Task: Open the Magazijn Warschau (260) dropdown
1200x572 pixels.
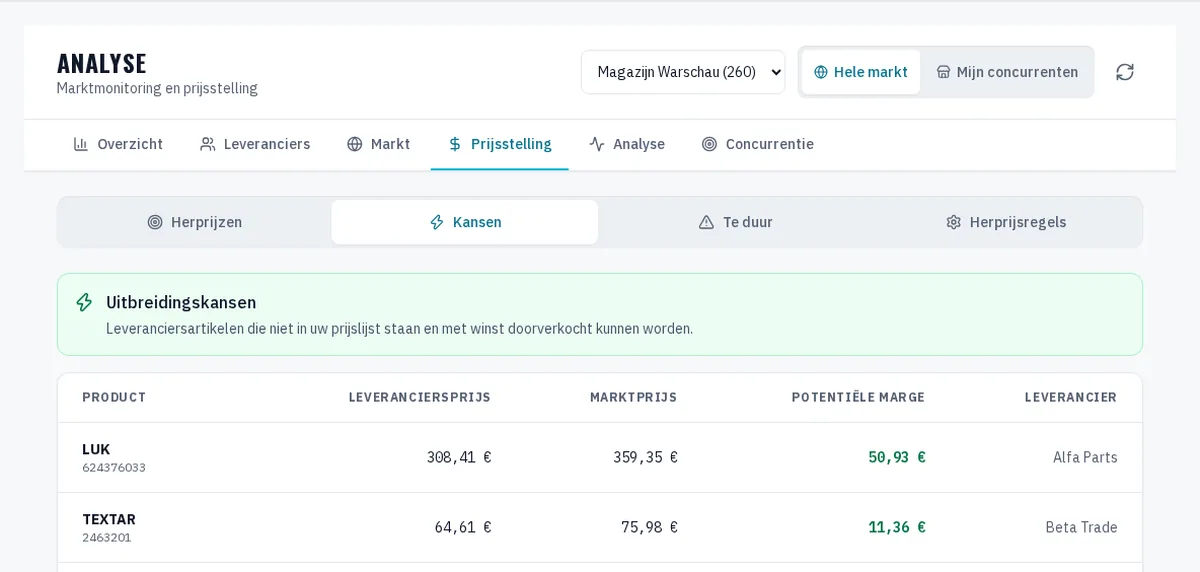Action: click(x=683, y=72)
